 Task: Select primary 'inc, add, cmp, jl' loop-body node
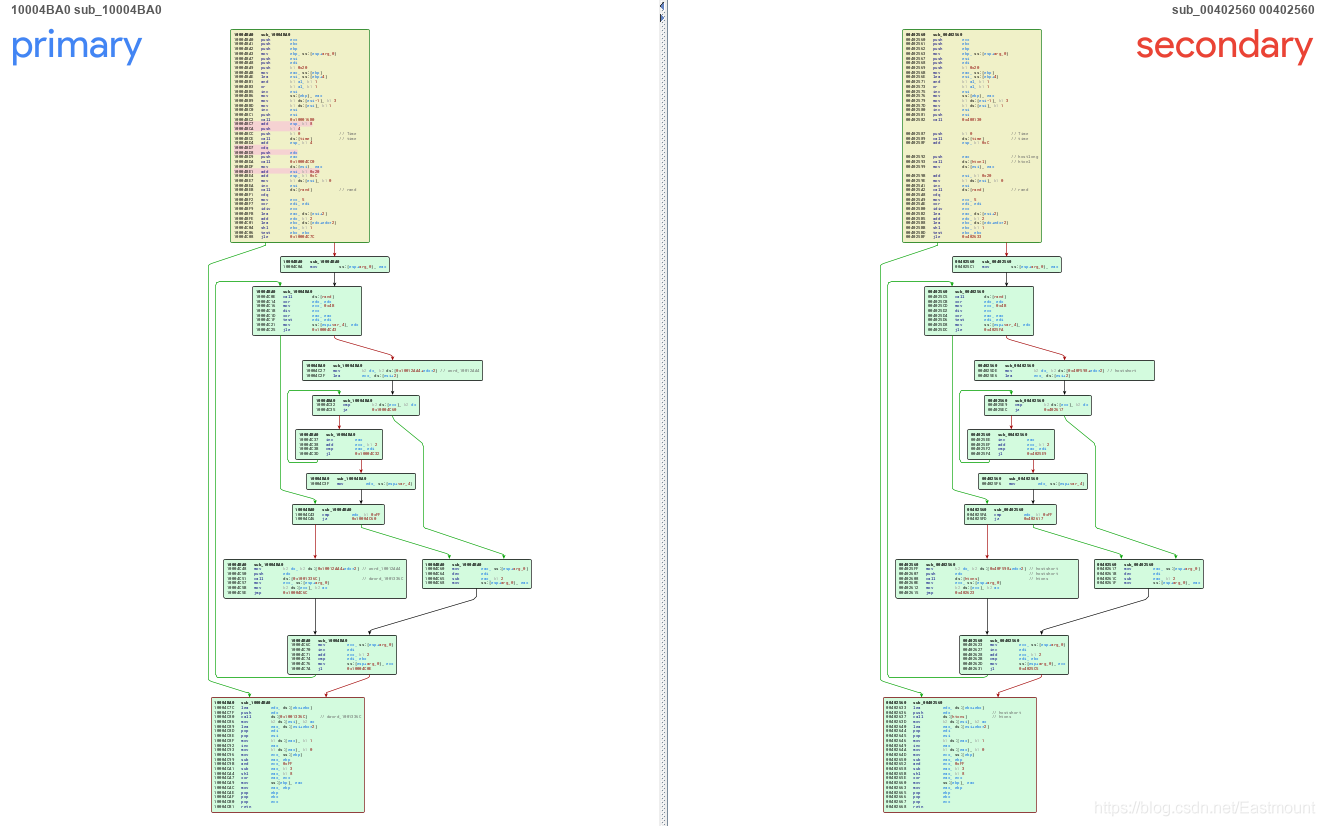(339, 445)
